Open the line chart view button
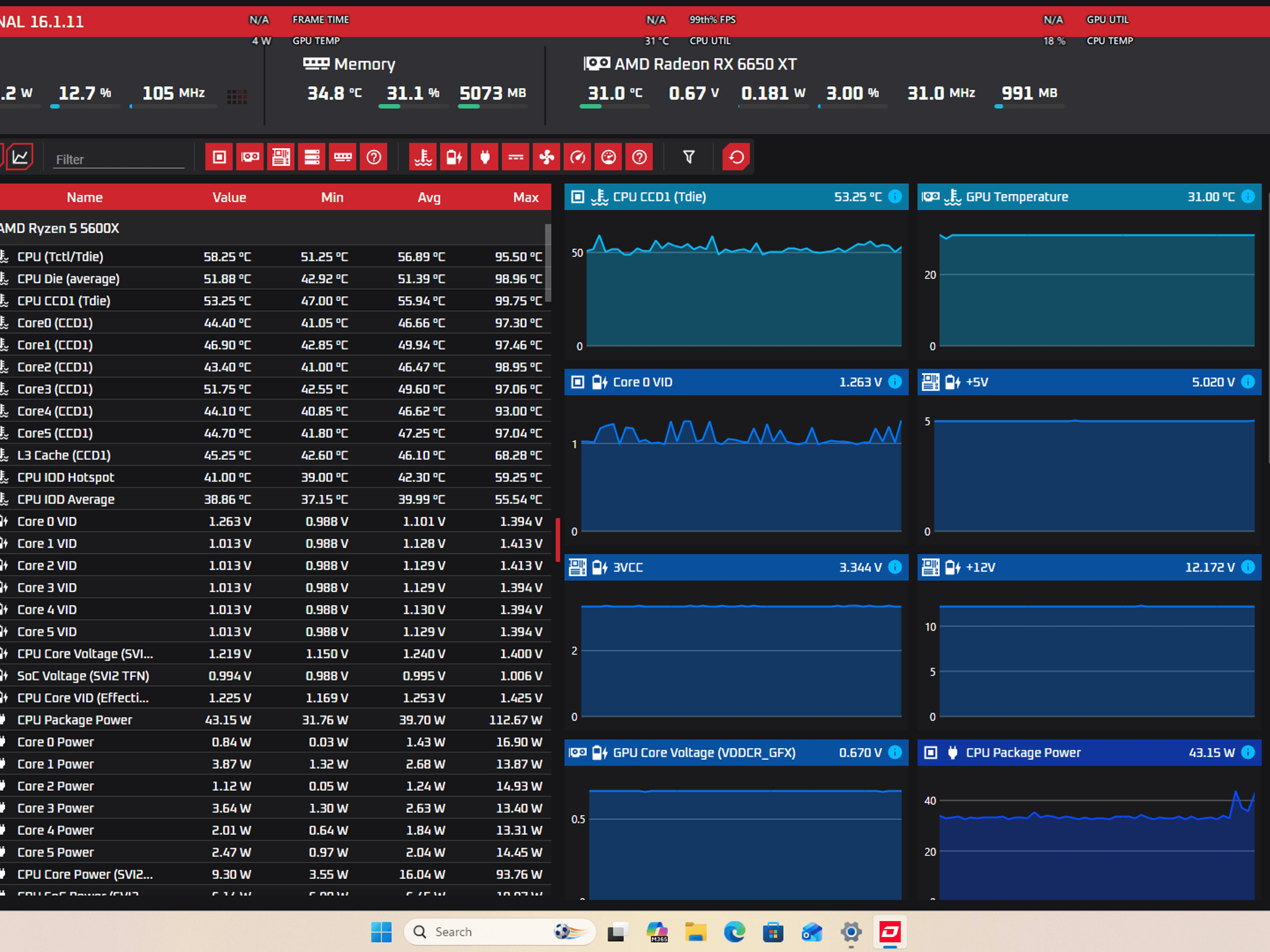 (x=20, y=157)
